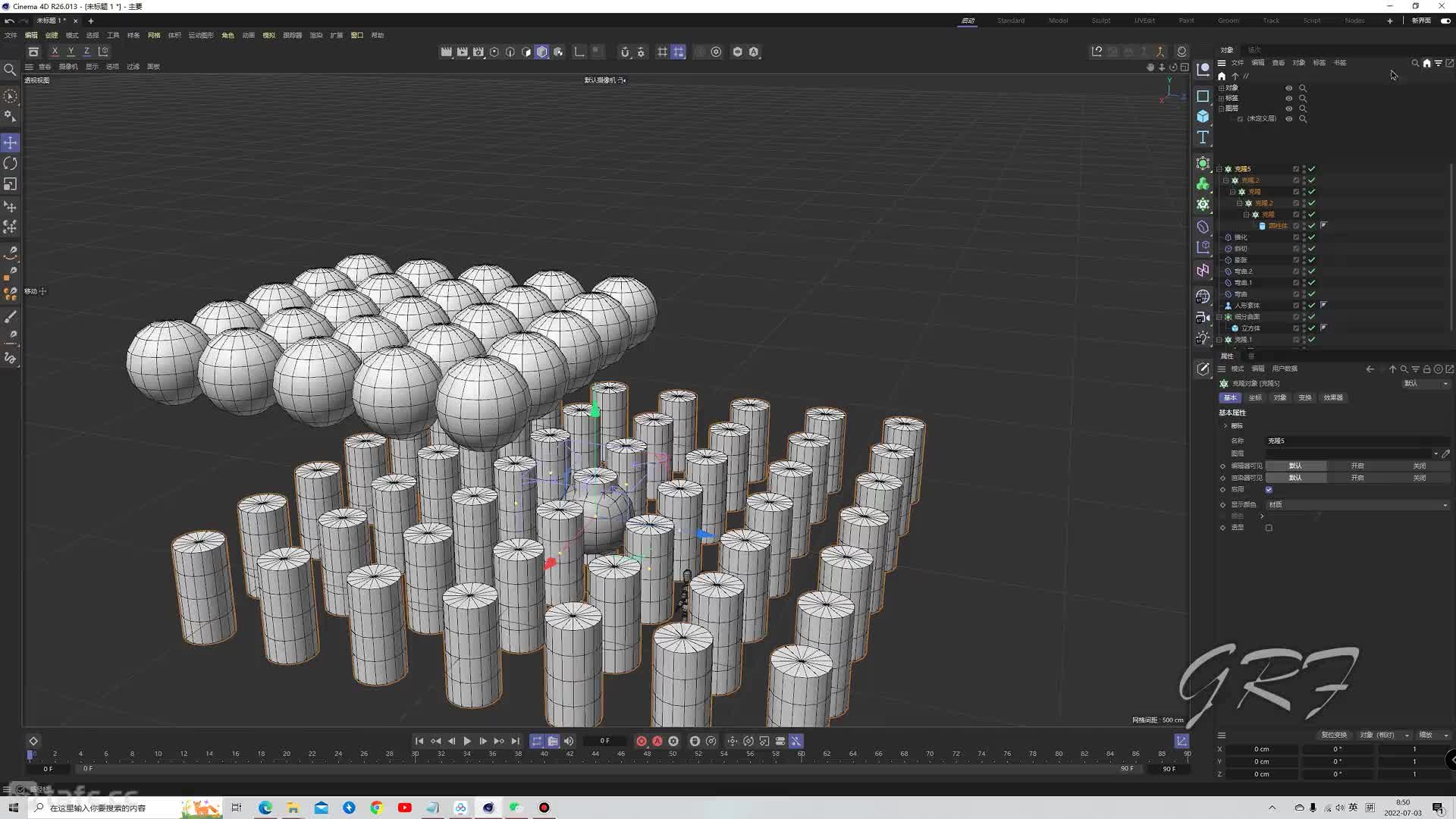The width and height of the screenshot is (1456, 819).
Task: Toggle sound playback speaker icon
Action: (x=569, y=741)
